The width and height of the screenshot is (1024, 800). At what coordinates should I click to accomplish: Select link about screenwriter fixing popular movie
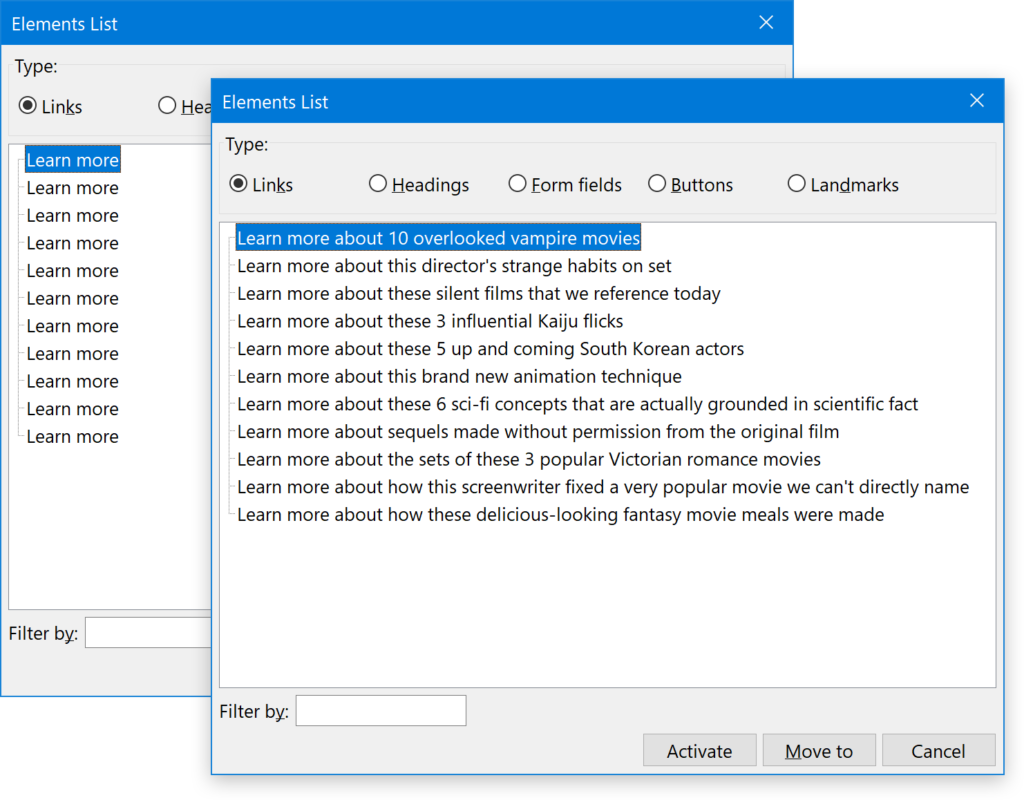(603, 487)
